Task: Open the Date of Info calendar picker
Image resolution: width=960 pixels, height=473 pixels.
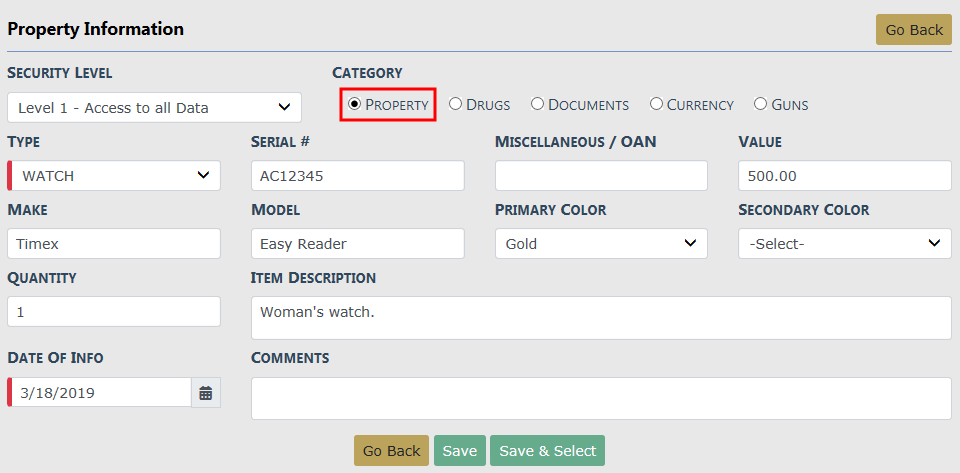Action: (x=205, y=393)
